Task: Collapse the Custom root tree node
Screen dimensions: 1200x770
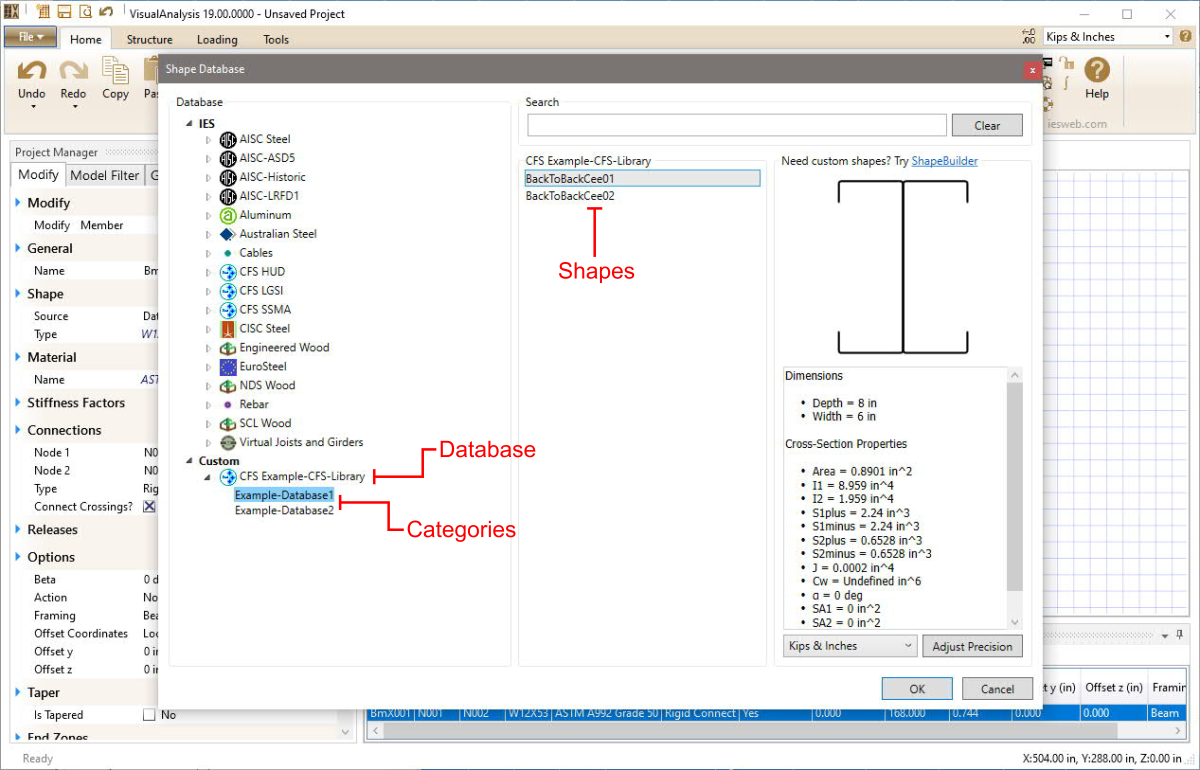Action: click(189, 461)
